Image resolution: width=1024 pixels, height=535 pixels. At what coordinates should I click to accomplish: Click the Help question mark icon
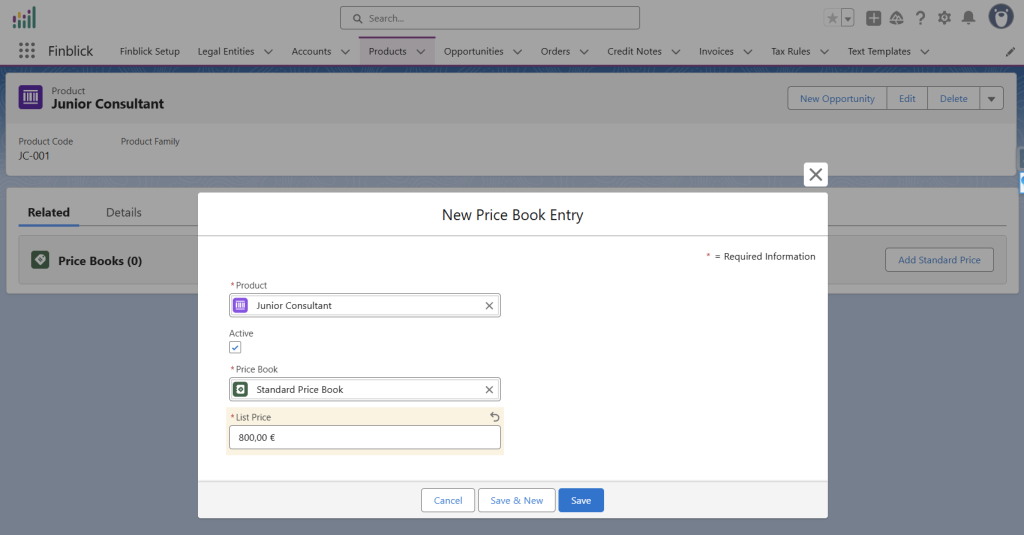(x=920, y=18)
